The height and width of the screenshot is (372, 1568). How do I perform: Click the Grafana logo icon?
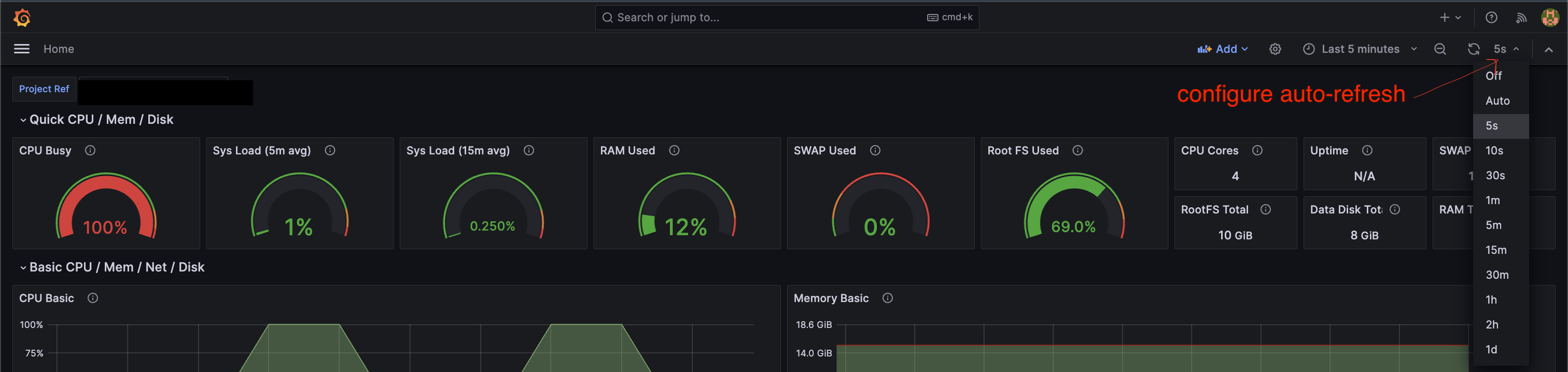click(22, 18)
